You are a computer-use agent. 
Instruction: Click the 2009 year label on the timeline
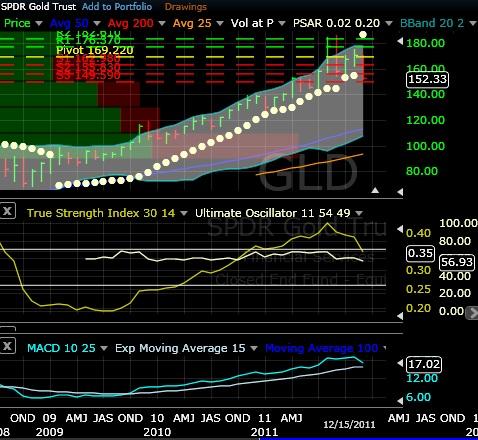pyautogui.click(x=49, y=432)
